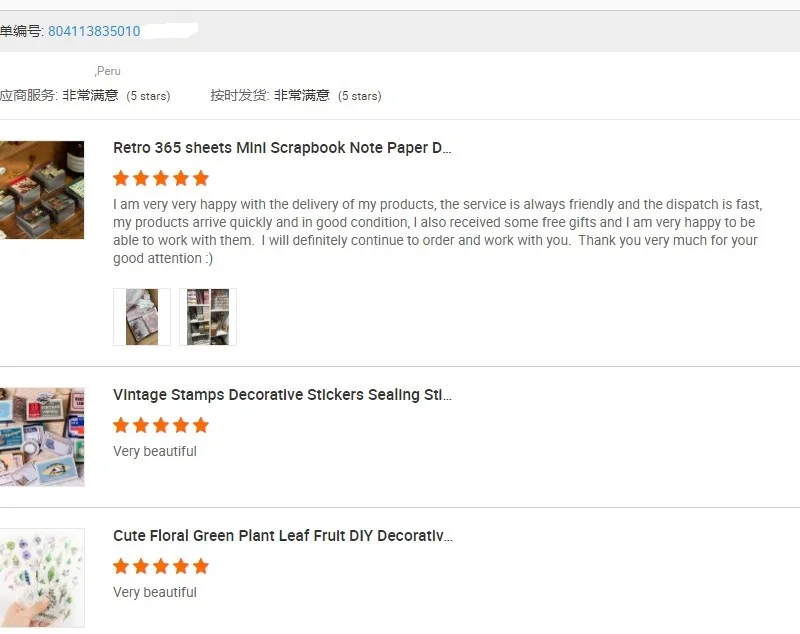Click first star under Vintage Stamps title
800x634 pixels.
tap(121, 426)
